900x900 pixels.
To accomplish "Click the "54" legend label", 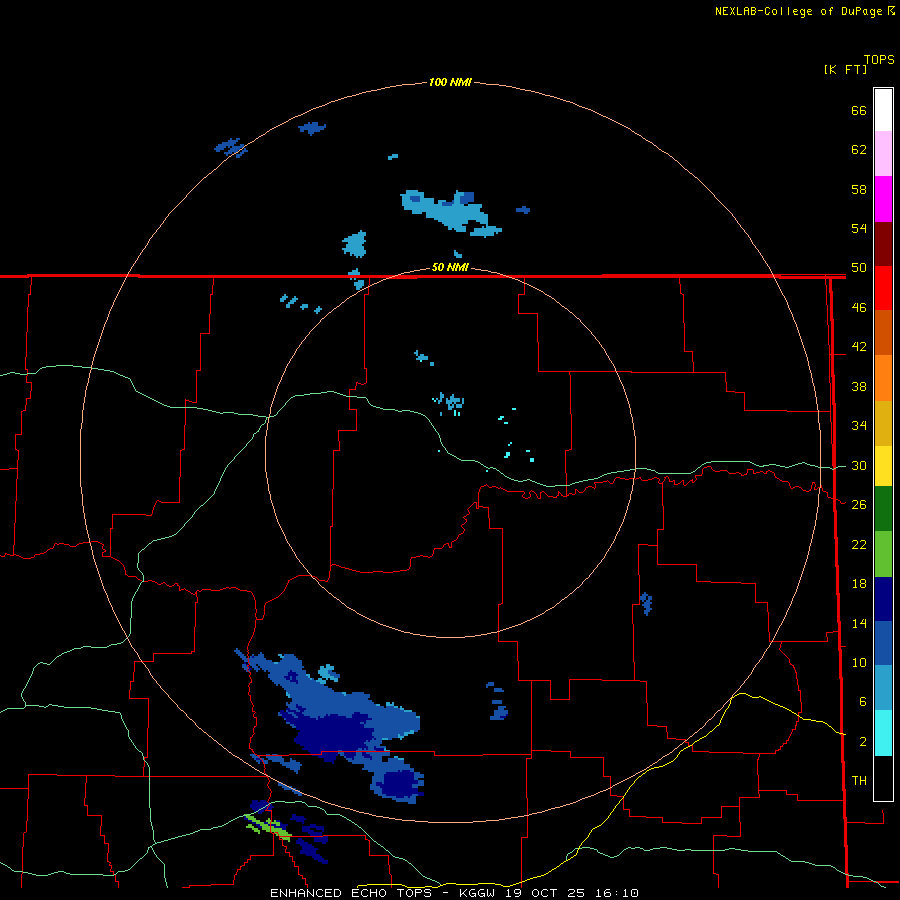I will click(x=859, y=228).
